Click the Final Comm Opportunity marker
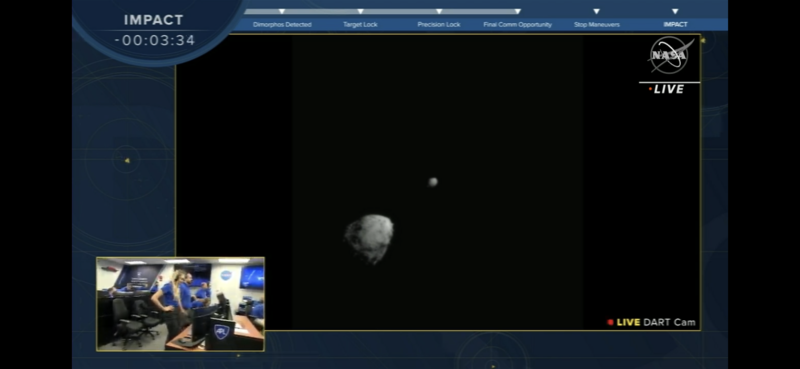The height and width of the screenshot is (369, 800). tap(517, 11)
